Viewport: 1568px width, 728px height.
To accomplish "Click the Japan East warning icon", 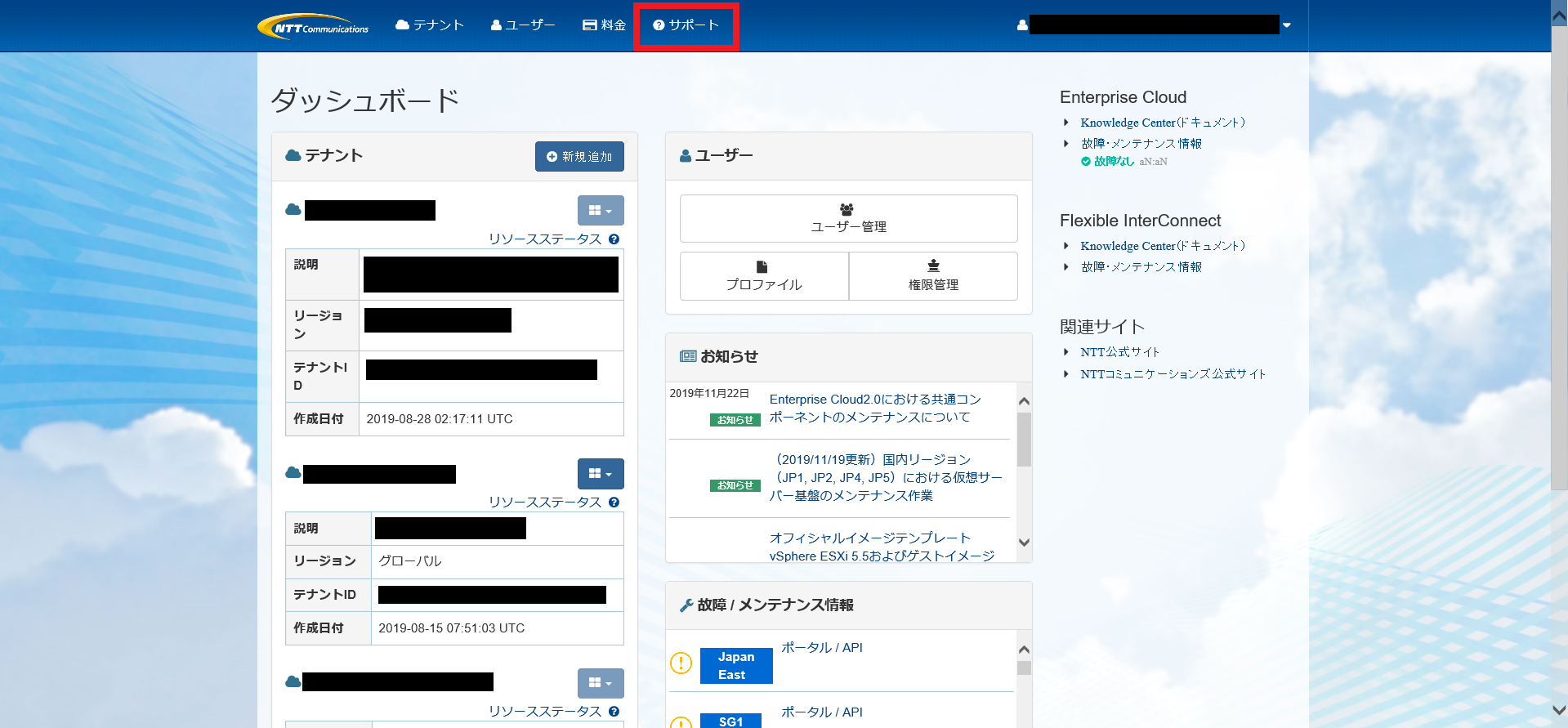I will 681,663.
